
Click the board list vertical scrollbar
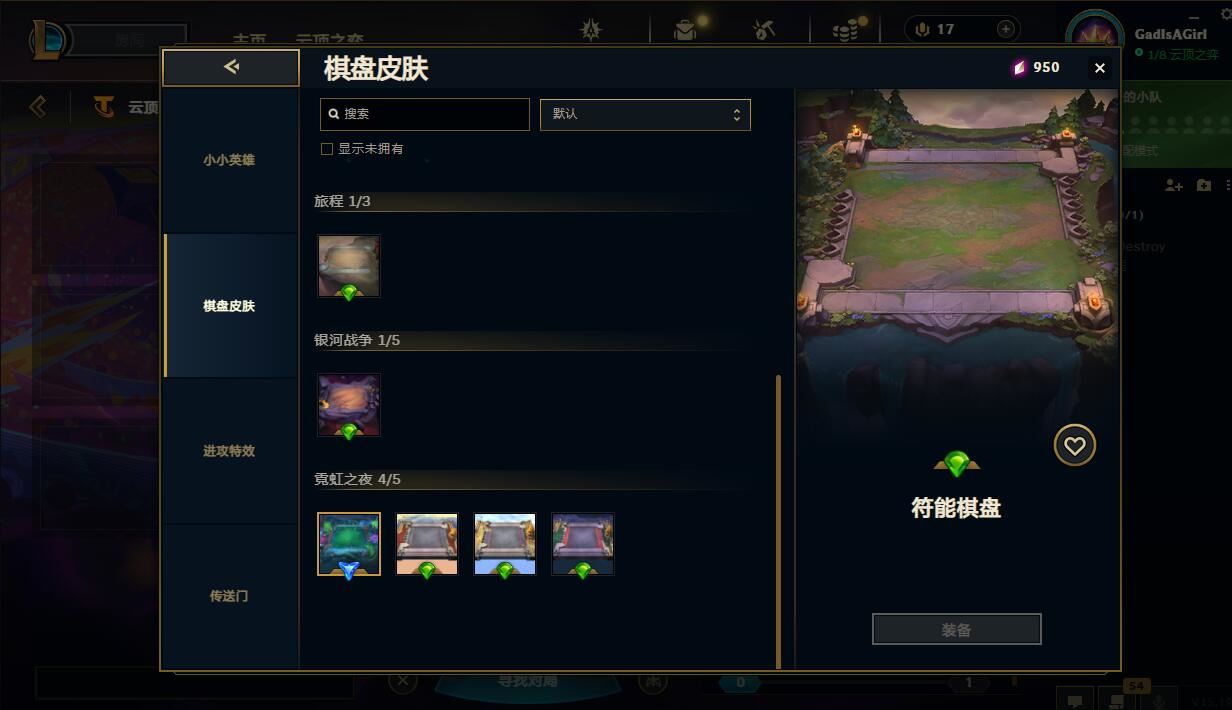click(x=778, y=522)
